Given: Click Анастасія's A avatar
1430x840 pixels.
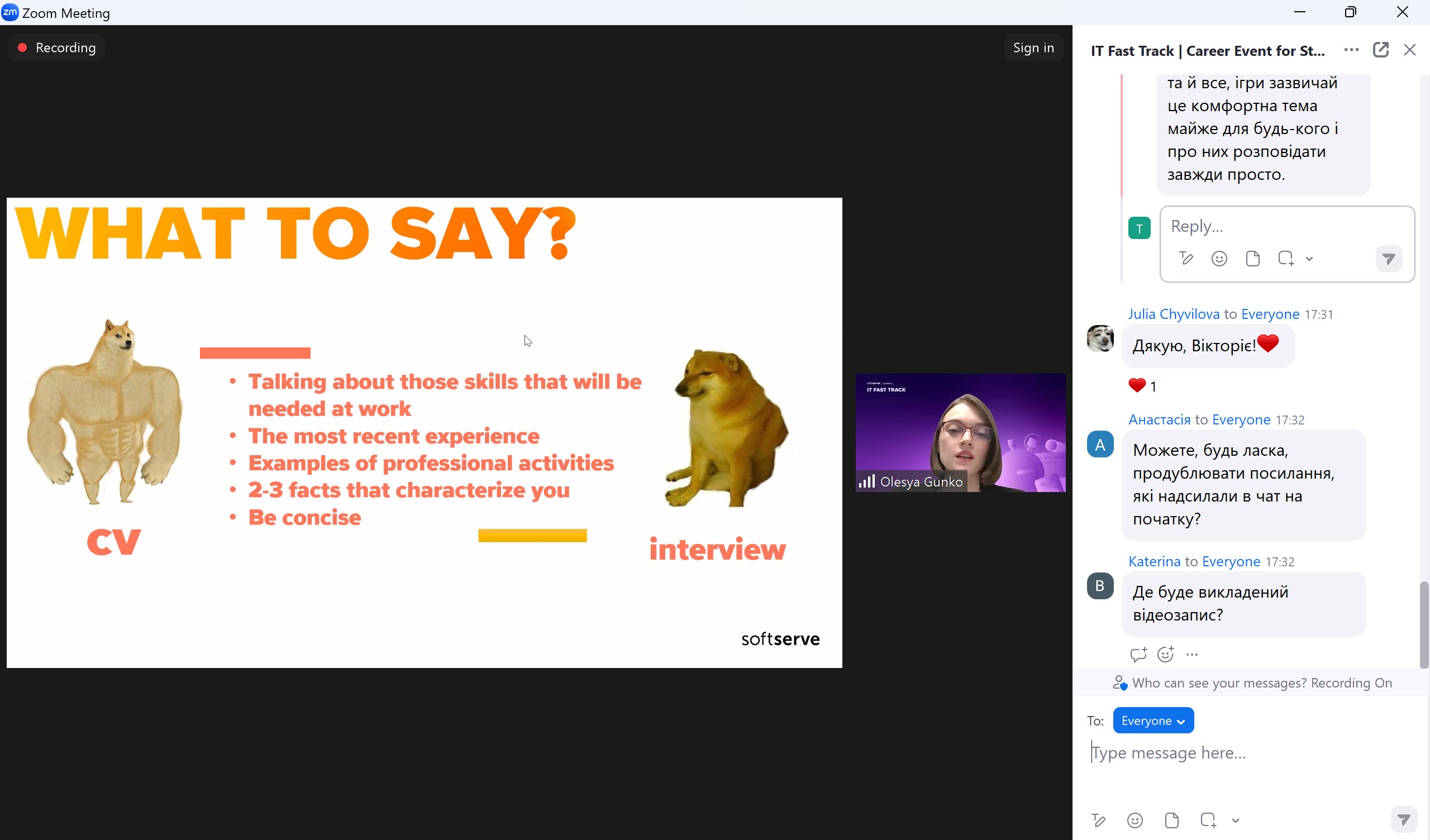Looking at the screenshot, I should [1100, 445].
